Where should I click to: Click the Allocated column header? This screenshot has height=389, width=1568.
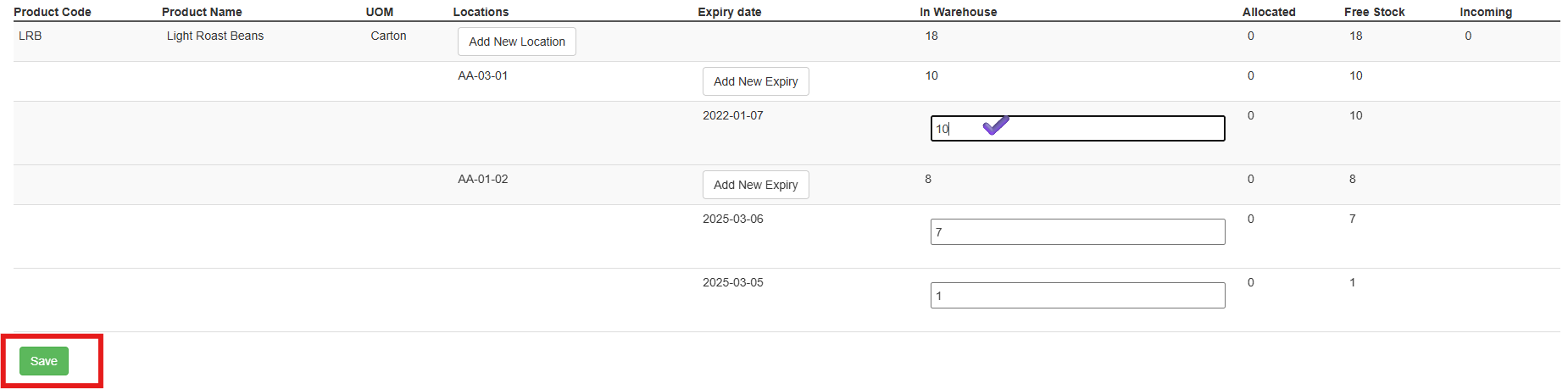1269,12
